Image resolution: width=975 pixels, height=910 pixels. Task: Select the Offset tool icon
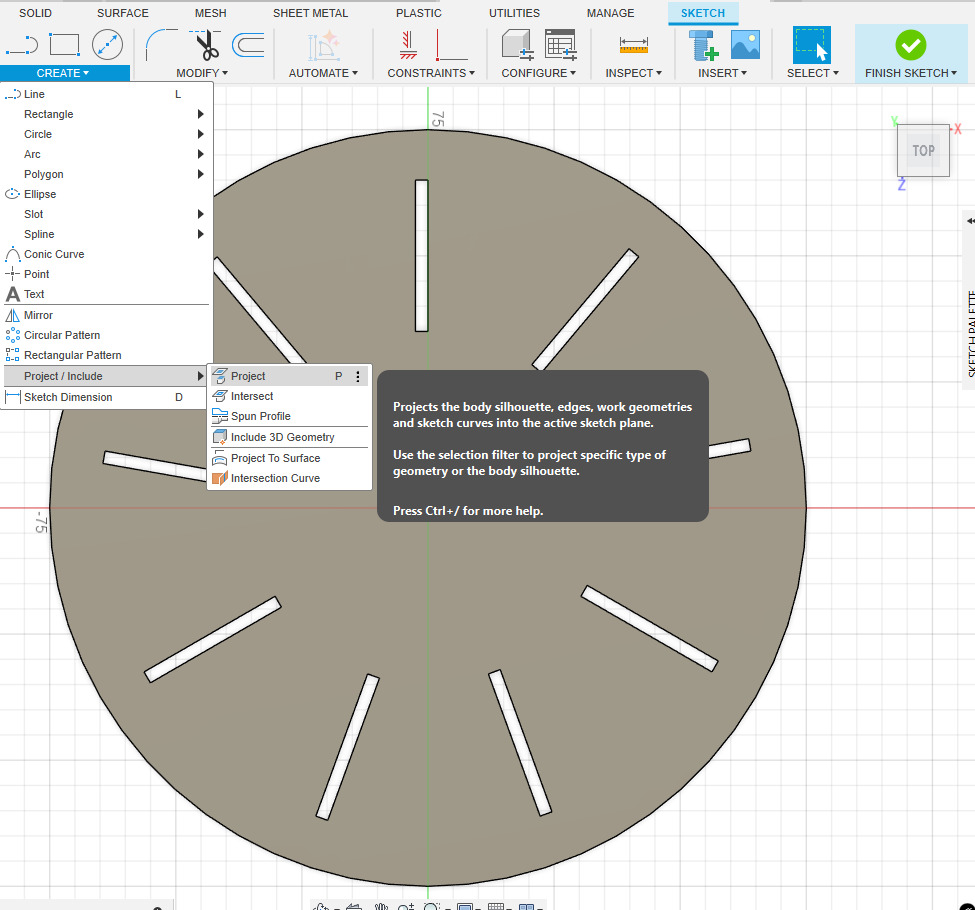(248, 45)
